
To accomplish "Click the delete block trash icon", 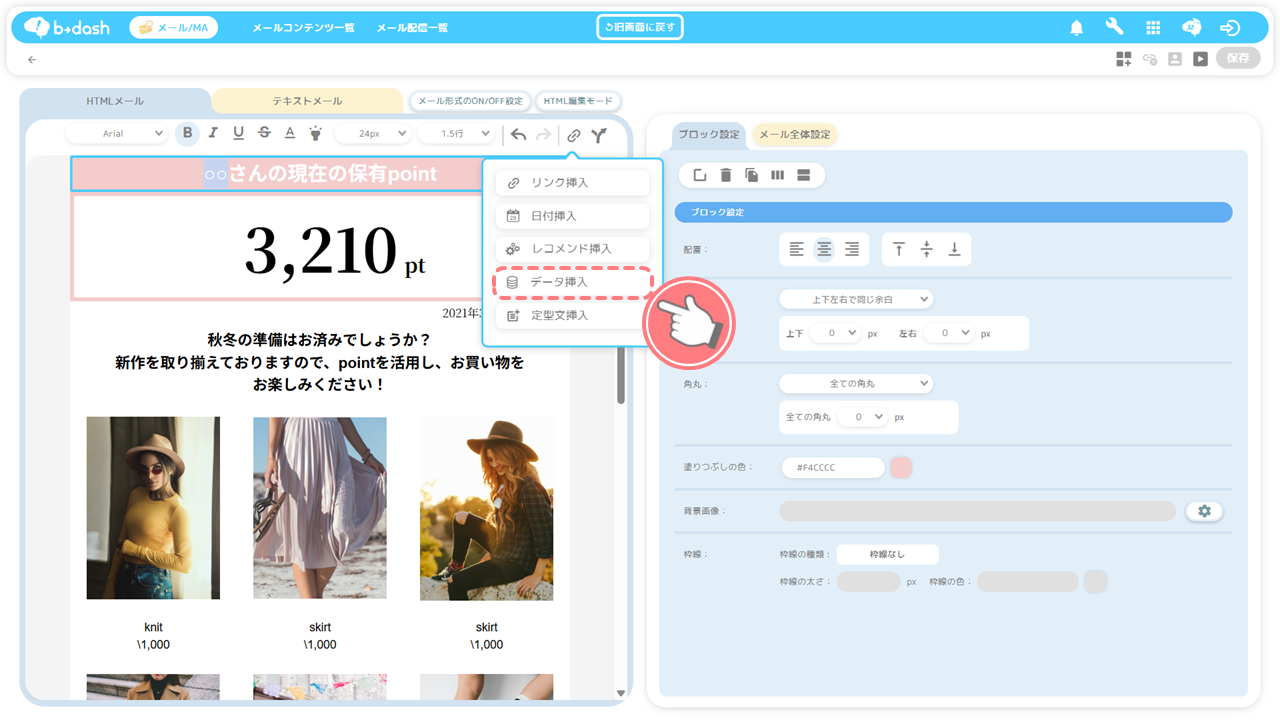I will pyautogui.click(x=726, y=175).
